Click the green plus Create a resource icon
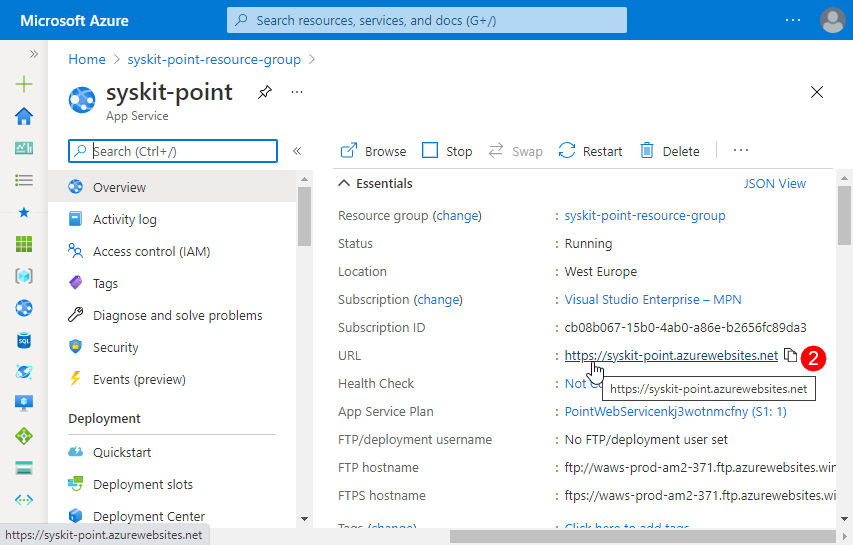Screen dimensions: 853x545 pyautogui.click(x=24, y=84)
